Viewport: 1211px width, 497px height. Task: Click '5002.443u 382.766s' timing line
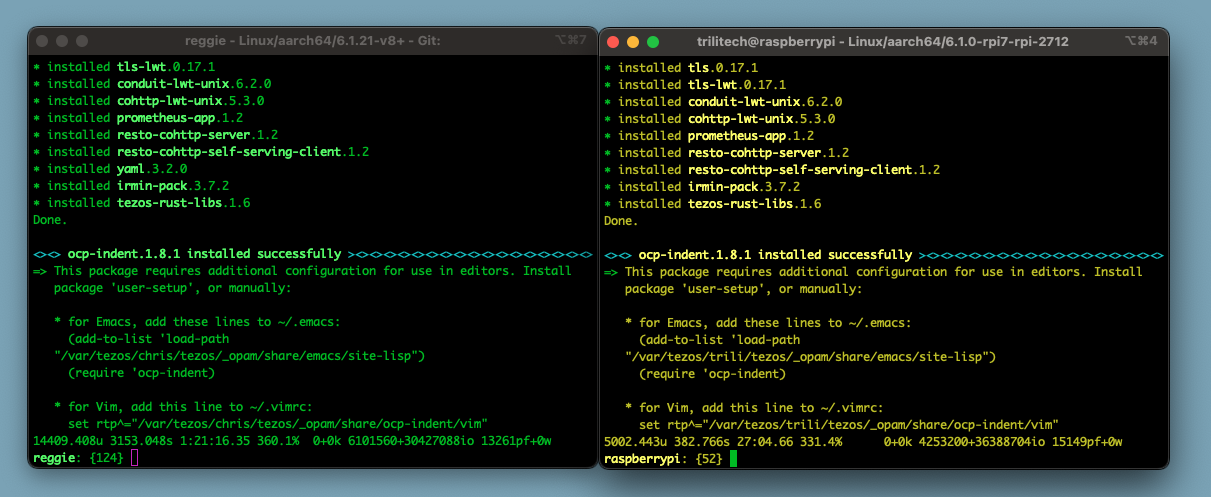[x=864, y=441]
